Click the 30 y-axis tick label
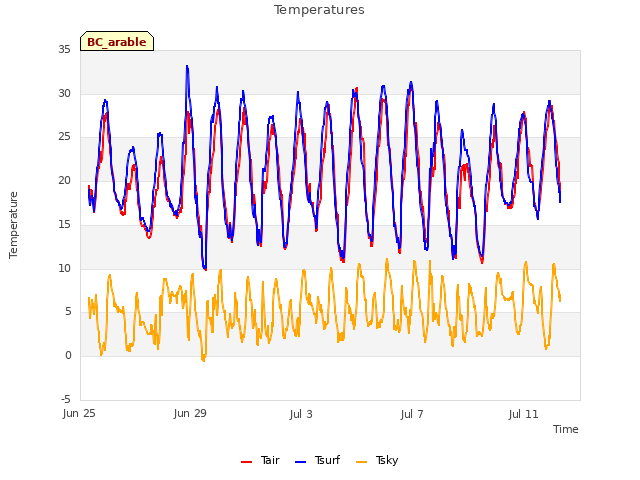Screen dimensions: 640x480 (x=64, y=93)
